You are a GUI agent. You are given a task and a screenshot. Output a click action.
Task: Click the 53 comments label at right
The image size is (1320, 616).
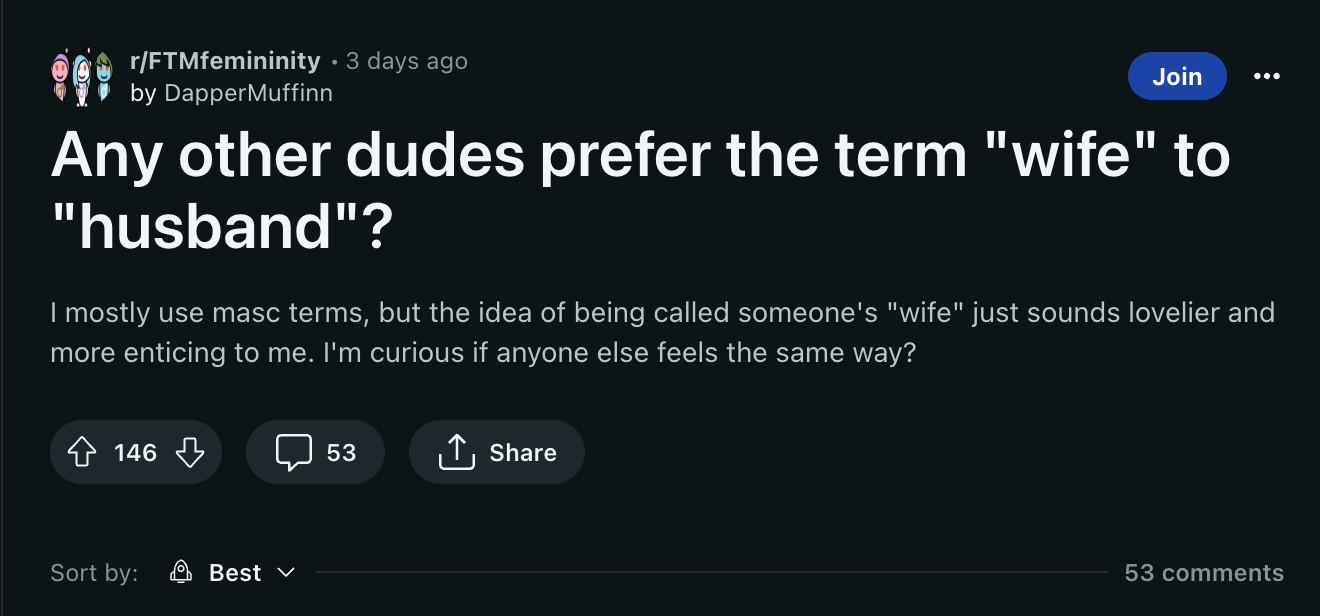pos(1204,573)
